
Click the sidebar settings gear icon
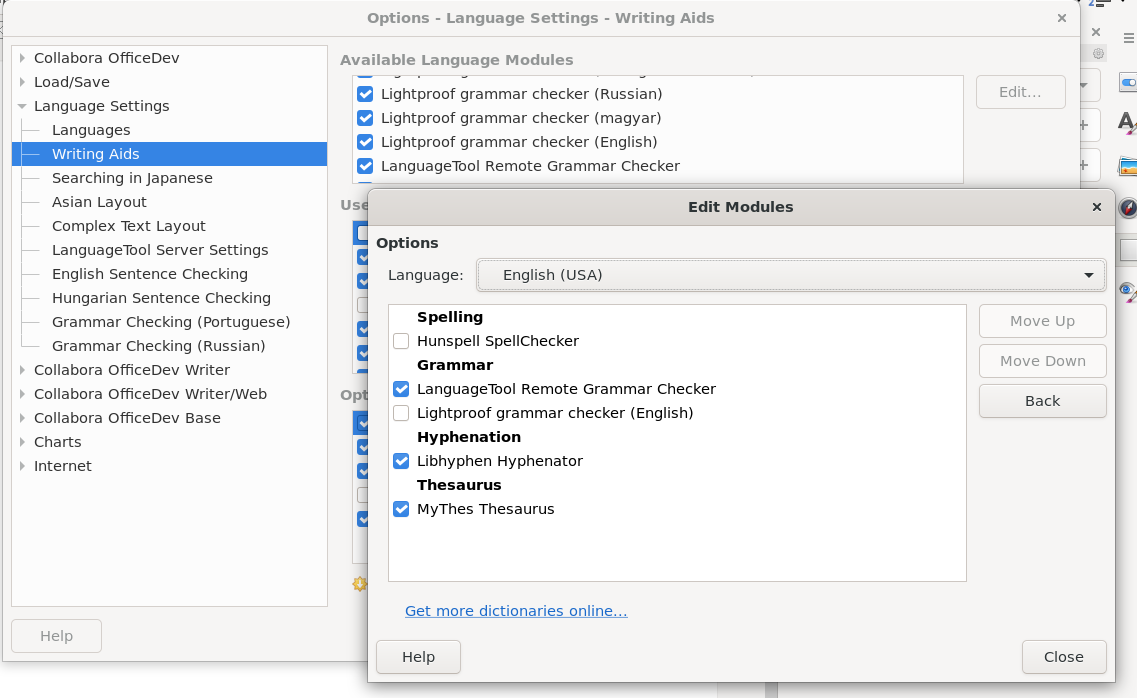[1098, 54]
